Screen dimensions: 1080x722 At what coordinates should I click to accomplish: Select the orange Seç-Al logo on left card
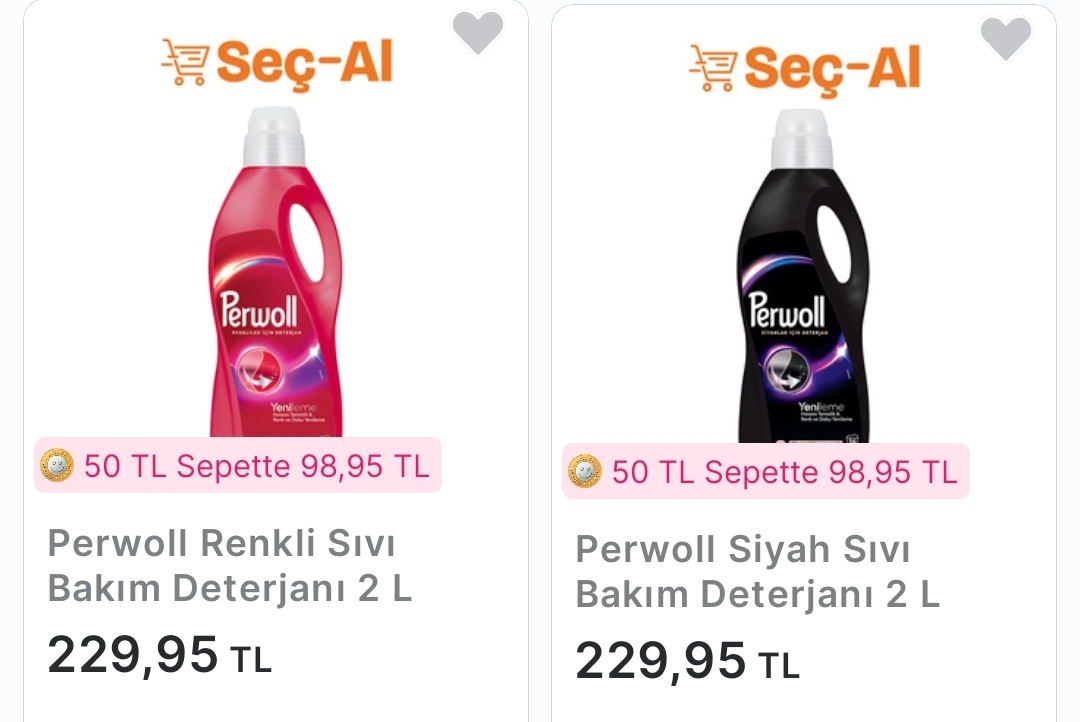277,62
